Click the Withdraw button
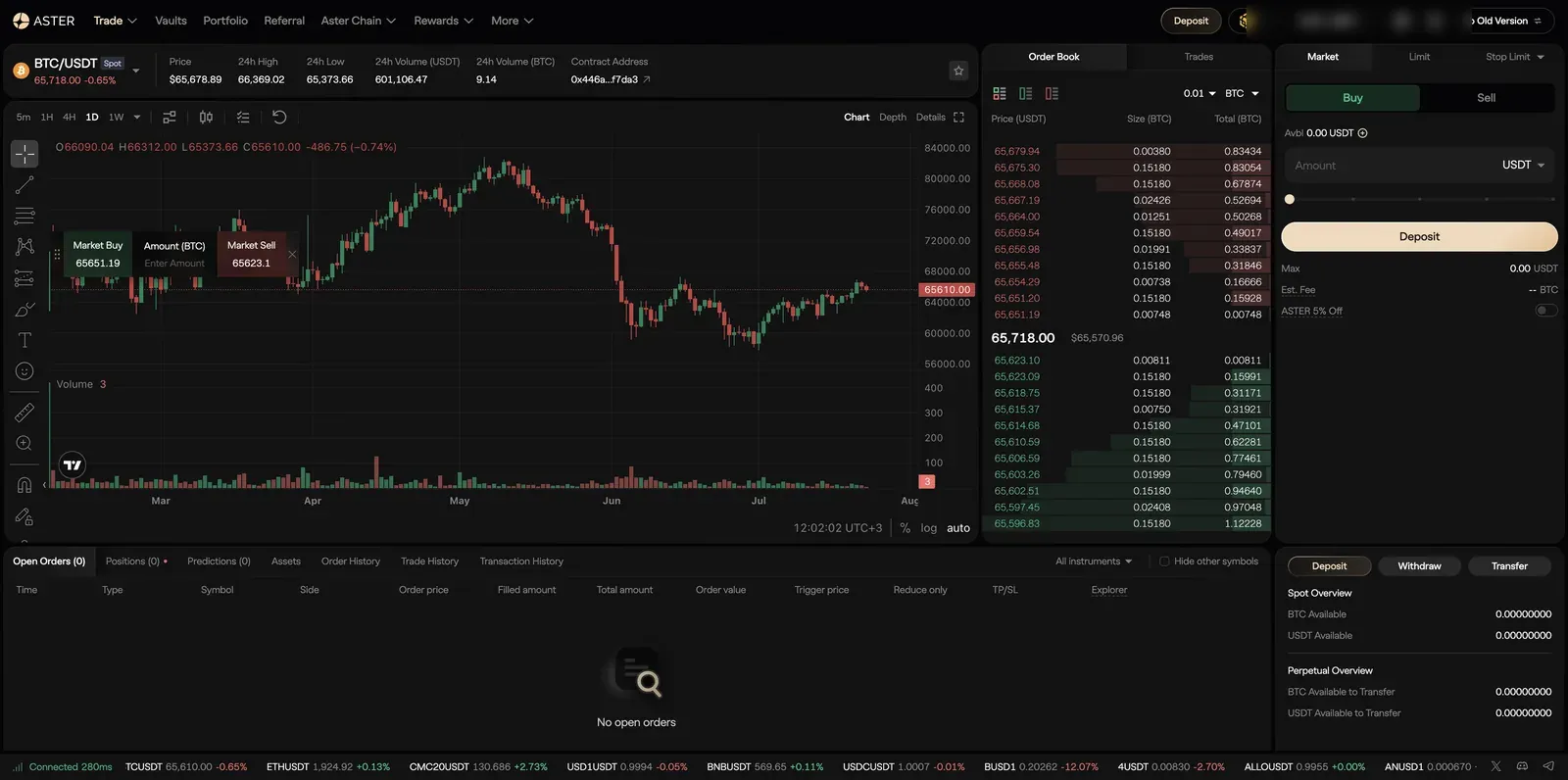The width and height of the screenshot is (1568, 780). (x=1419, y=566)
